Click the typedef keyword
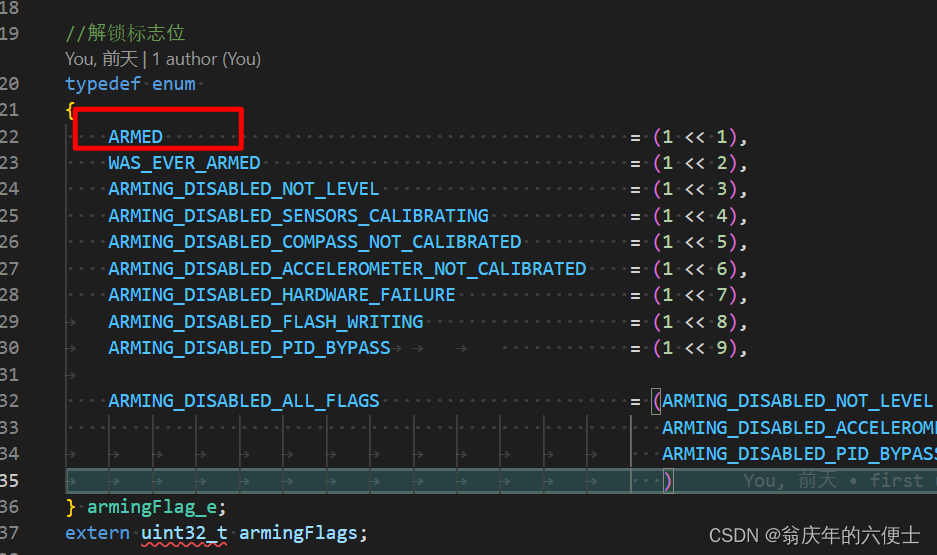The image size is (937, 555). pos(103,84)
